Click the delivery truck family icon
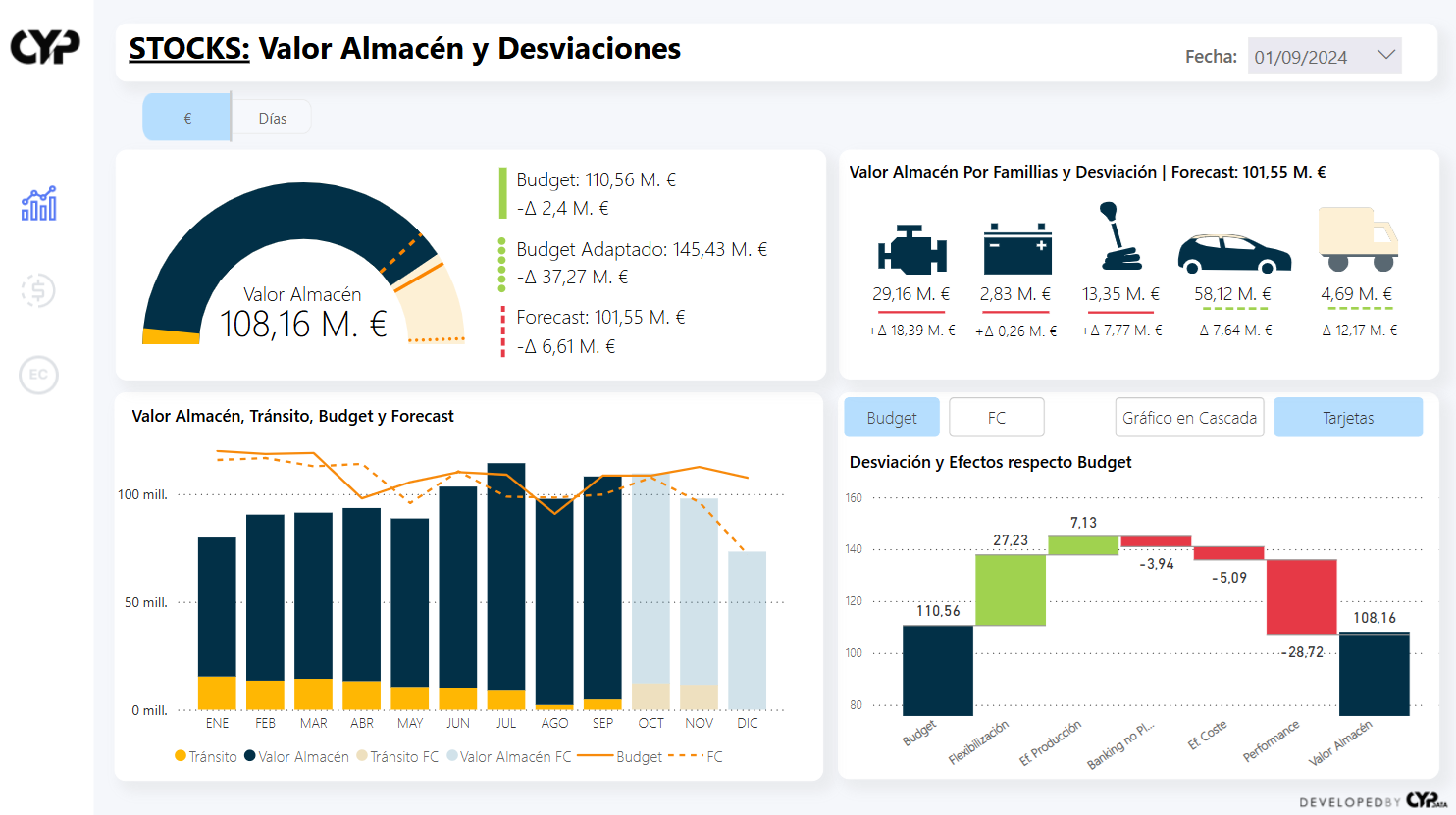1456x815 pixels. [x=1358, y=238]
